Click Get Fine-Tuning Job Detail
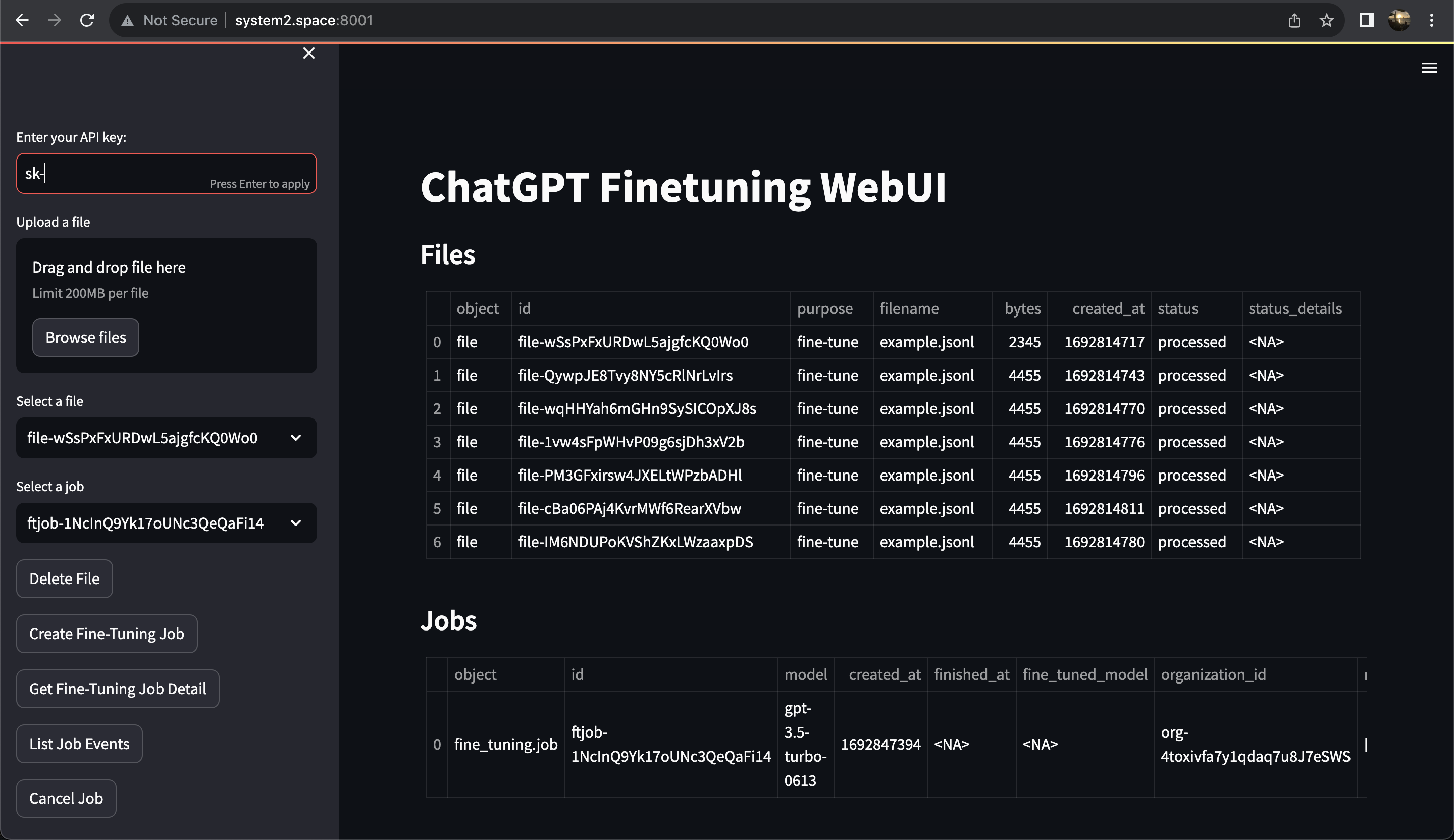The height and width of the screenshot is (840, 1454). (x=117, y=688)
